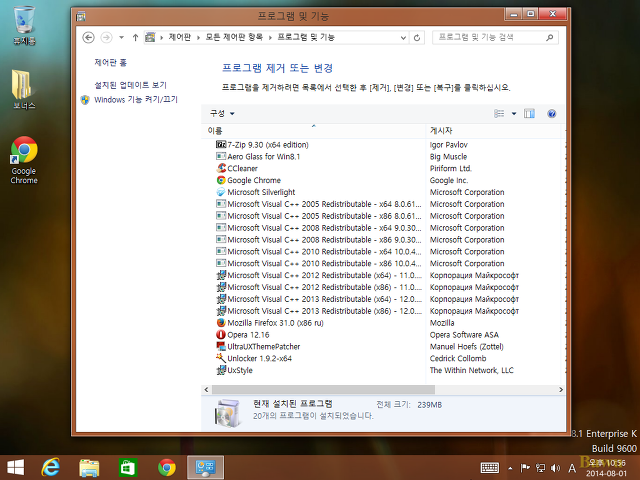Click the search magnifier icon
640x480 pixels.
(549, 38)
